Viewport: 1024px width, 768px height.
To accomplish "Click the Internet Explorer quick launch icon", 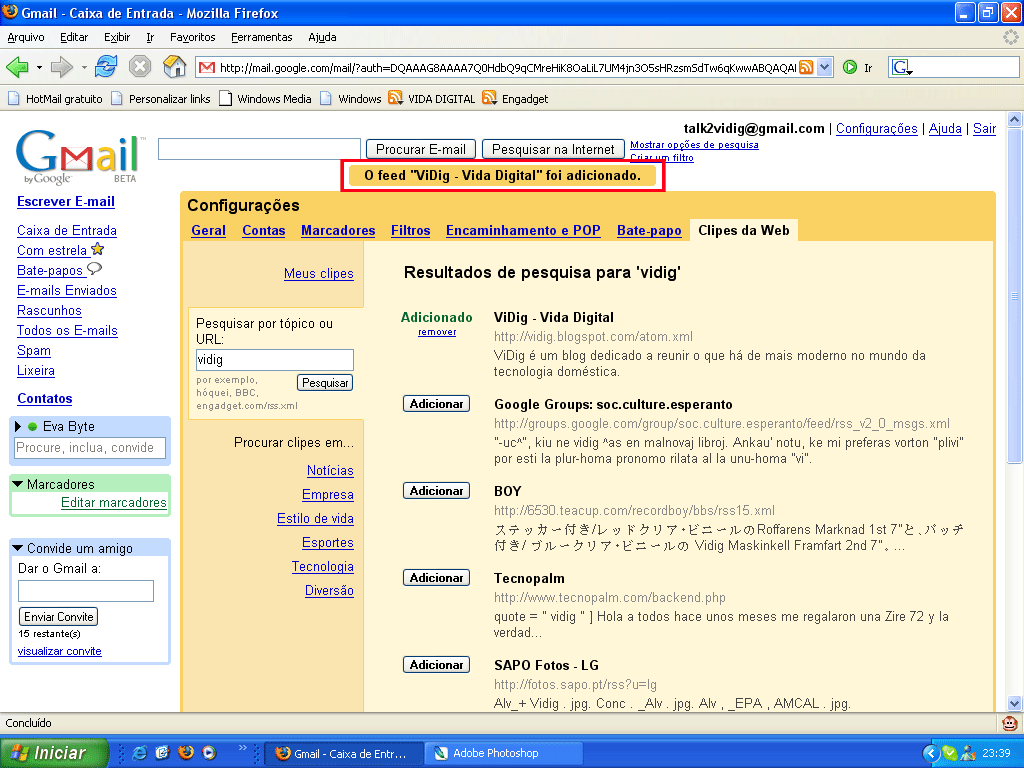I will point(139,753).
